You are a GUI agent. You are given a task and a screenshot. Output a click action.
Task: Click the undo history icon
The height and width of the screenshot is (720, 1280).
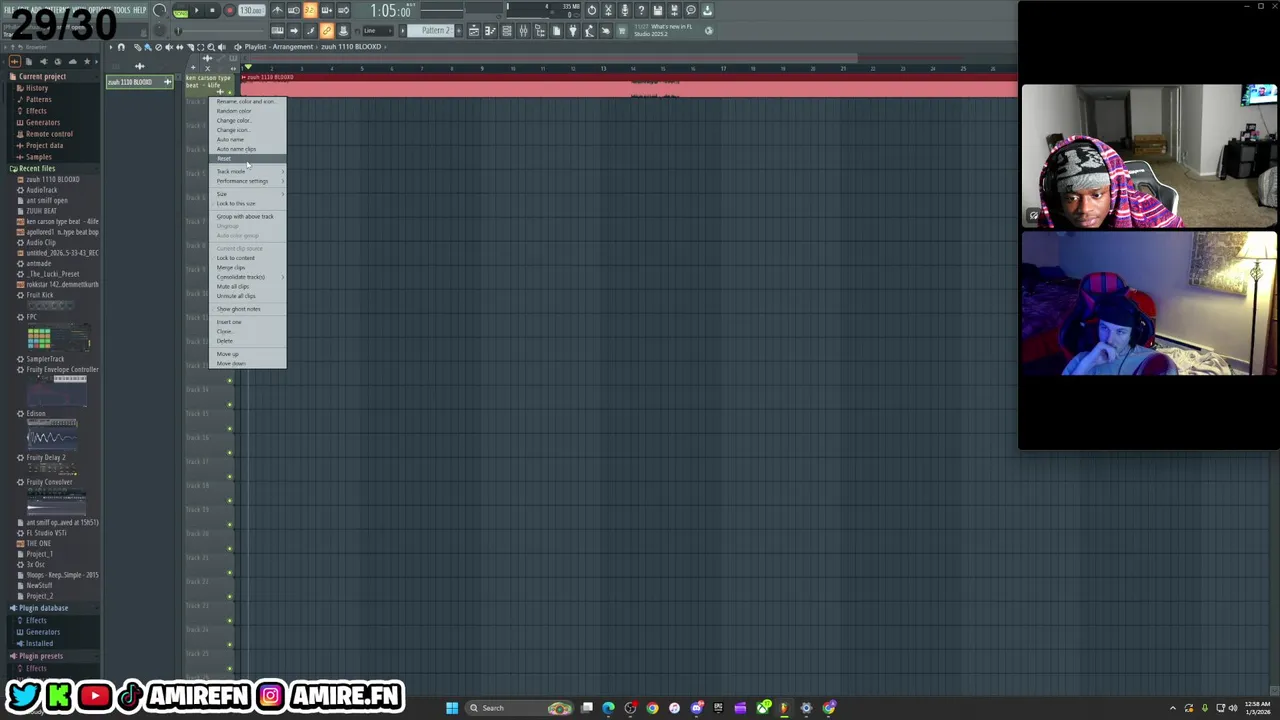click(592, 11)
